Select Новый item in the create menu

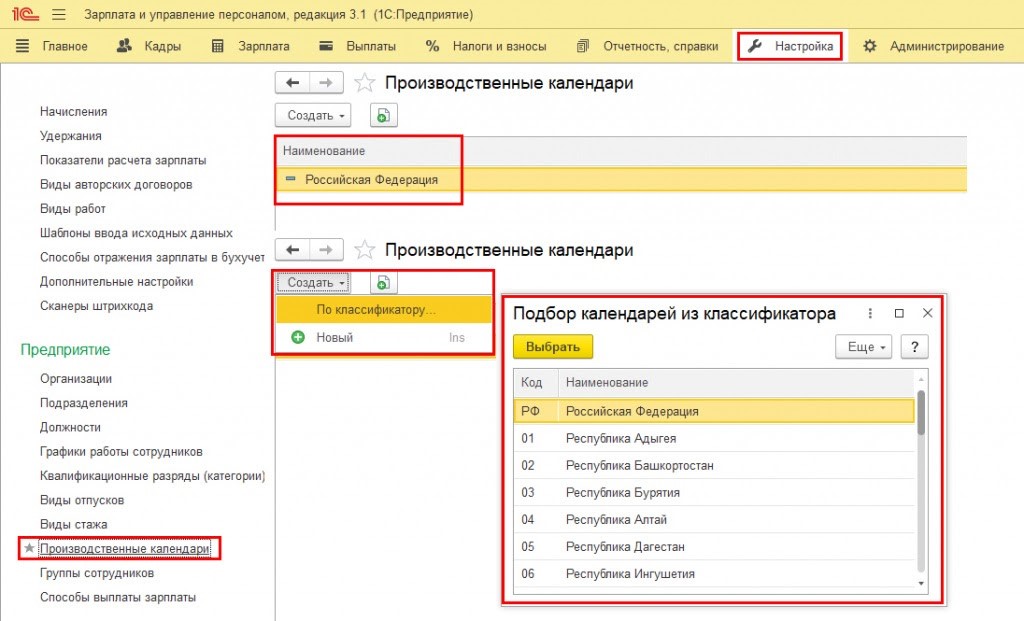coord(334,338)
